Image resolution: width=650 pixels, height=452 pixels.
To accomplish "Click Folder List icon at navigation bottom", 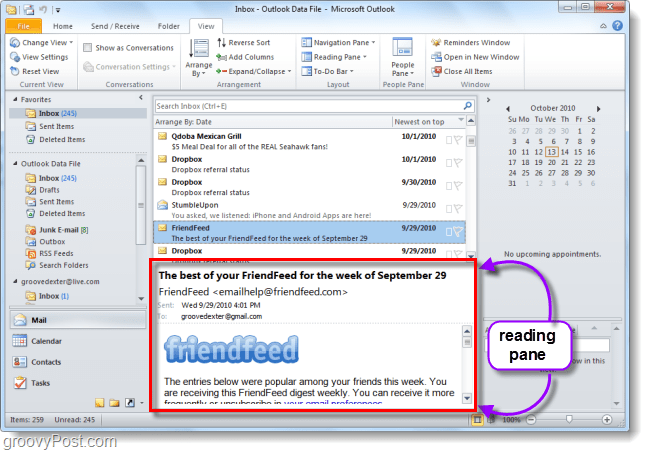I will click(114, 403).
